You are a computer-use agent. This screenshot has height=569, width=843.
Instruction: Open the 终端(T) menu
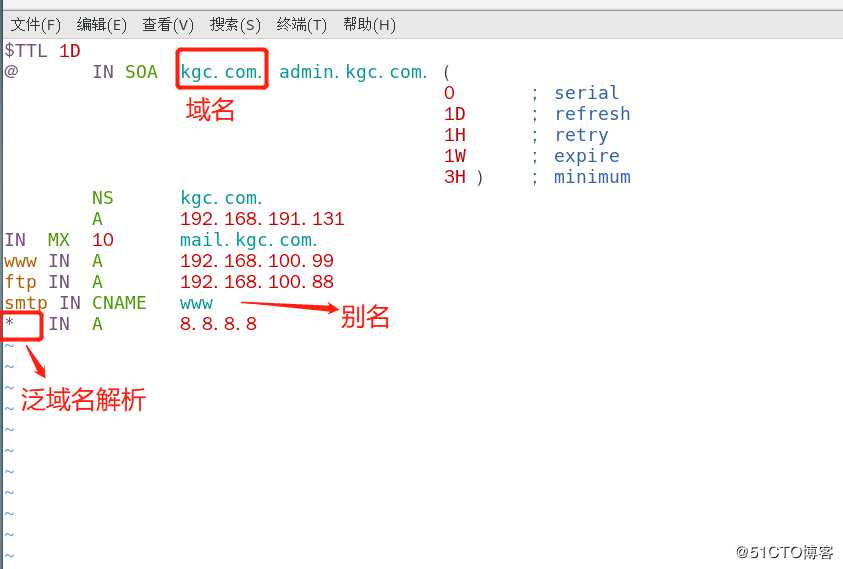(302, 25)
